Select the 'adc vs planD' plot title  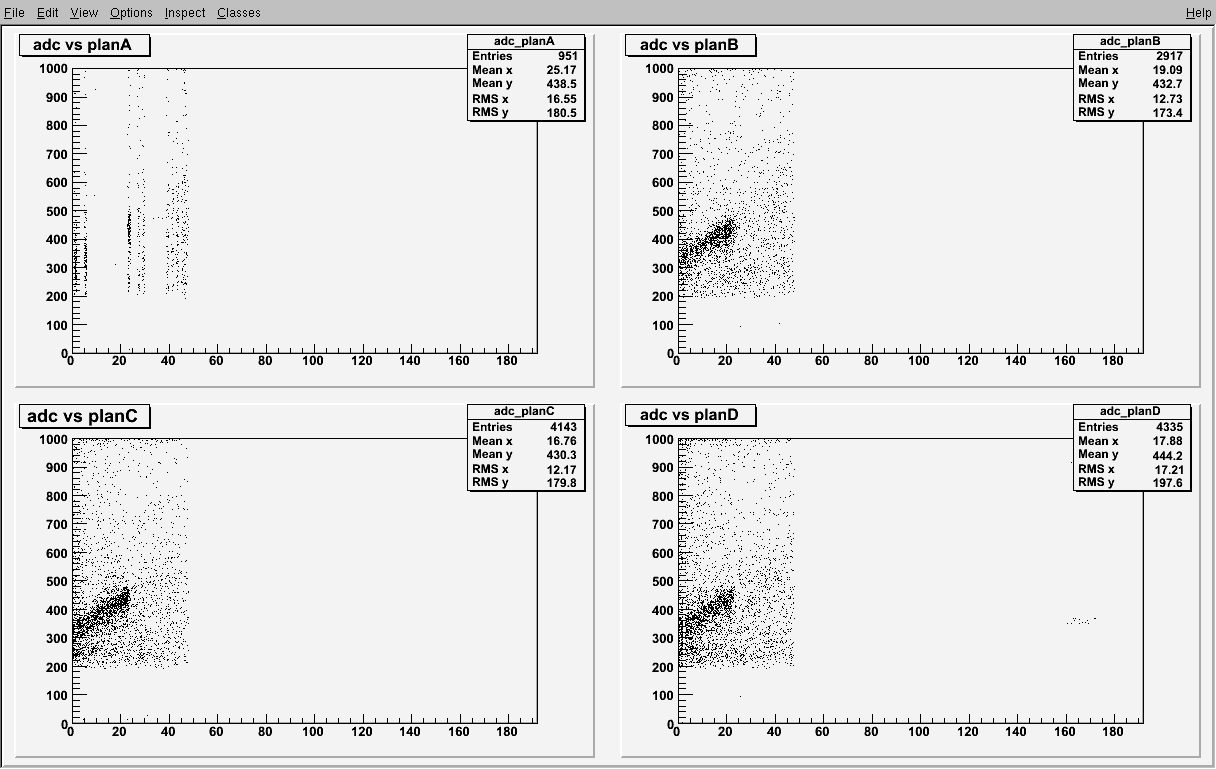coord(690,416)
